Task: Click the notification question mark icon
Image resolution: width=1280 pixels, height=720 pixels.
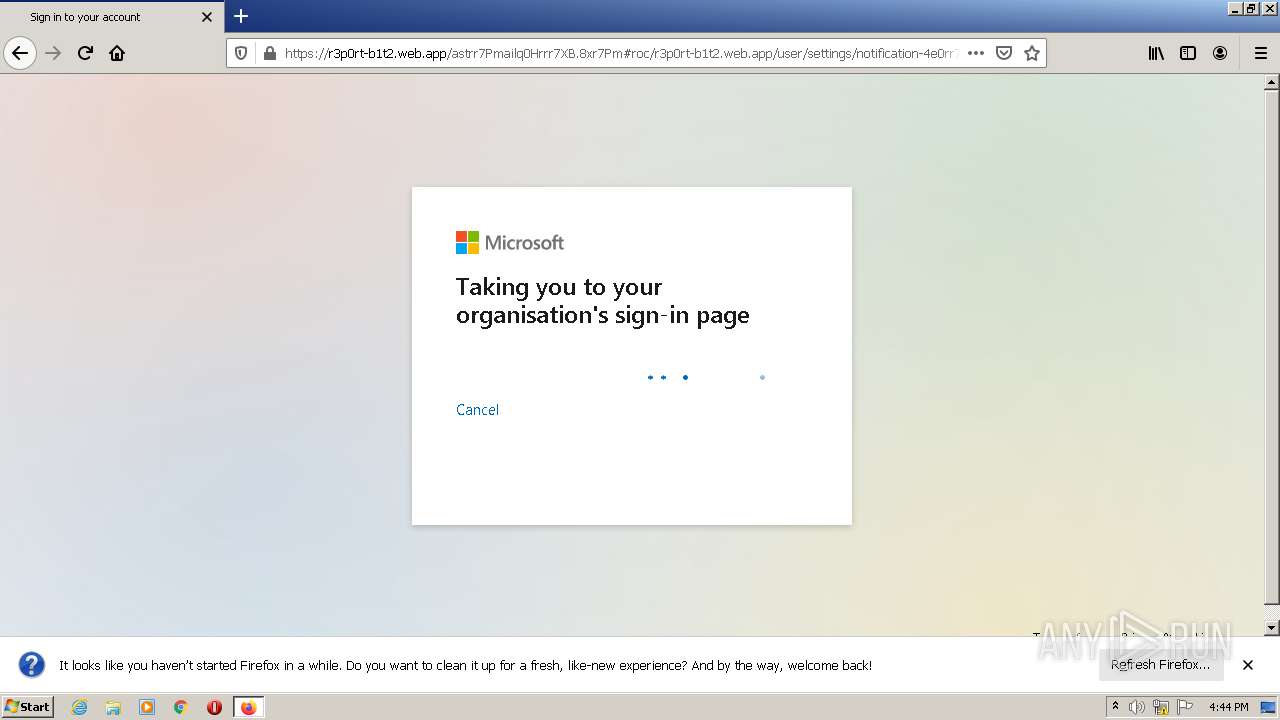Action: point(32,665)
